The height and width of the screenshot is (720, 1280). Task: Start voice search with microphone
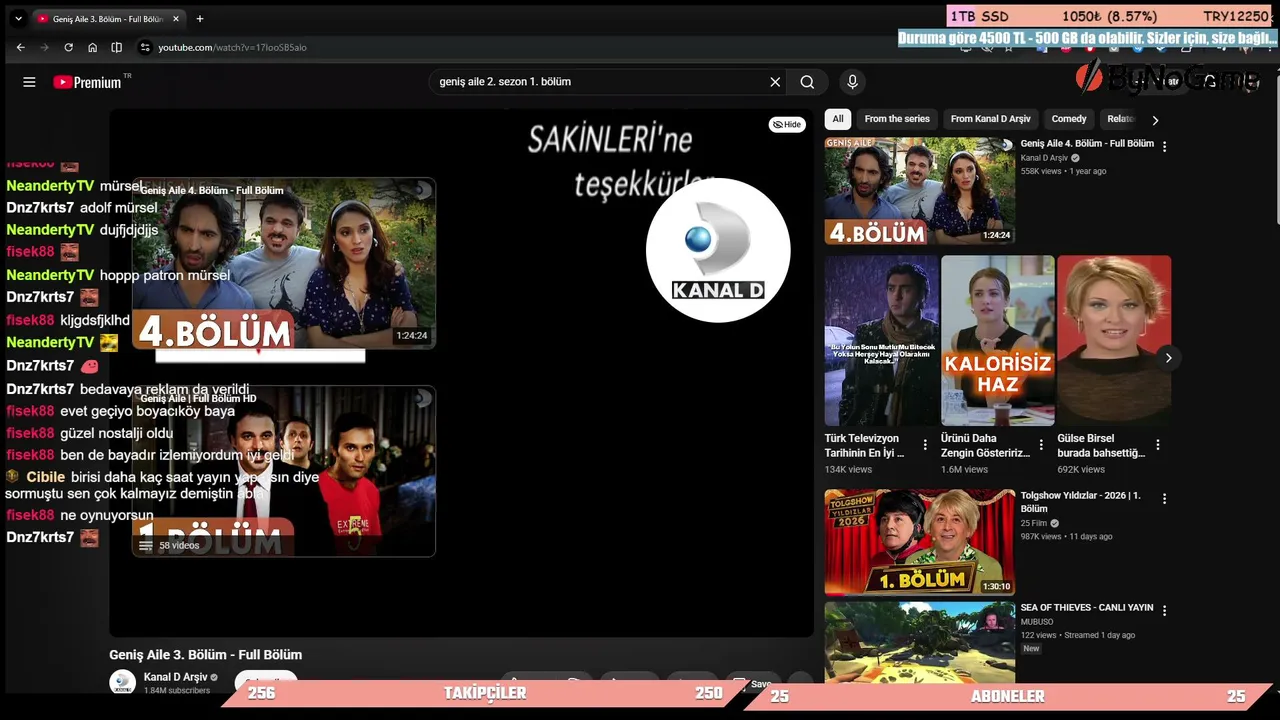coord(852,82)
